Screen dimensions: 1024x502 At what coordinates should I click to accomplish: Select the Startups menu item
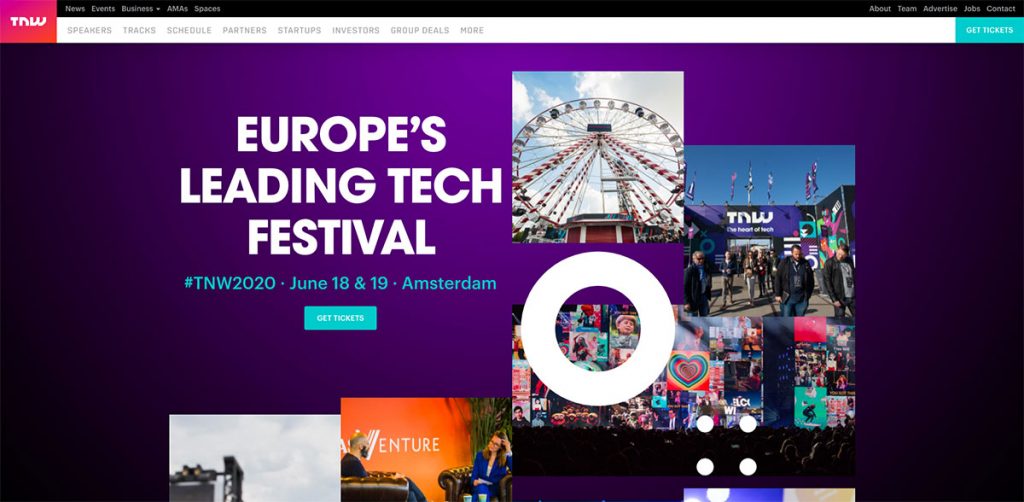tap(299, 30)
